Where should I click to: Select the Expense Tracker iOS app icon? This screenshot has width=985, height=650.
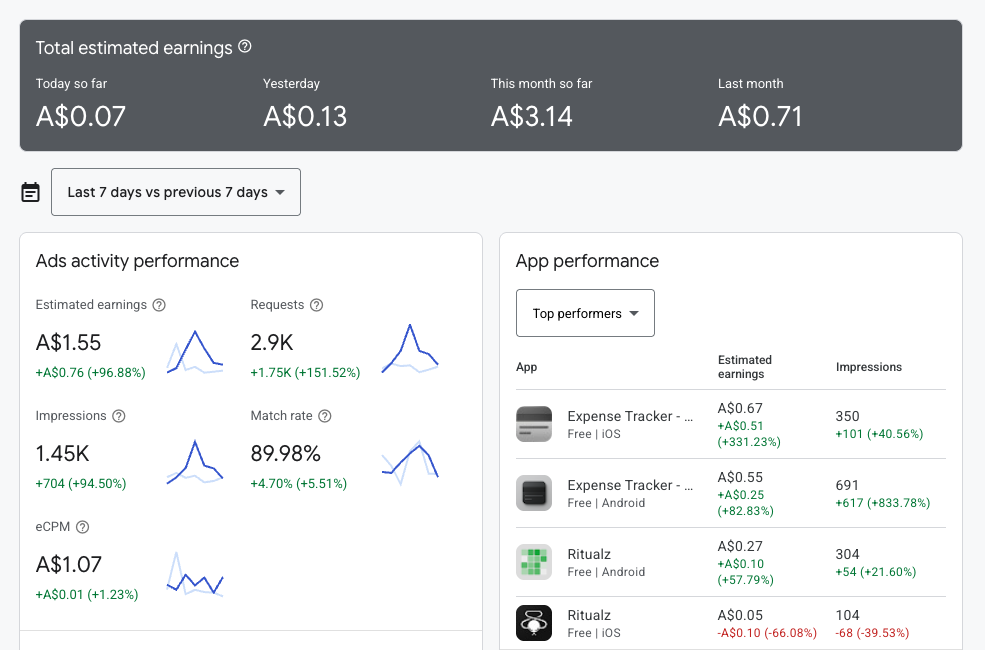click(534, 423)
